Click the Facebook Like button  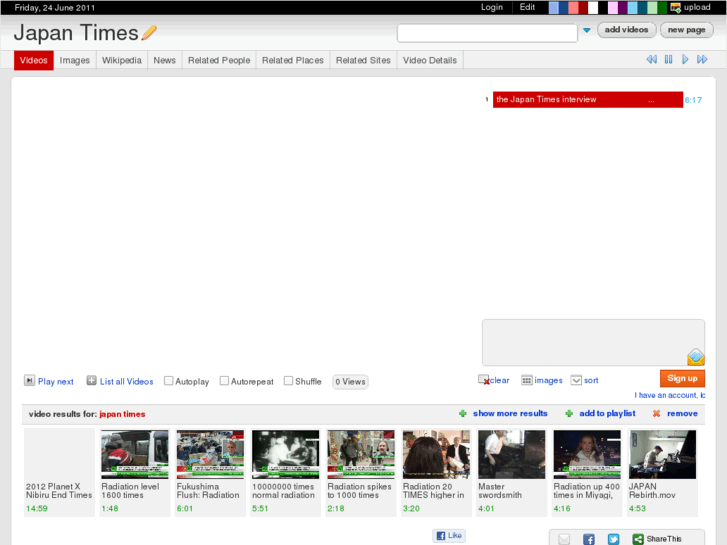449,535
